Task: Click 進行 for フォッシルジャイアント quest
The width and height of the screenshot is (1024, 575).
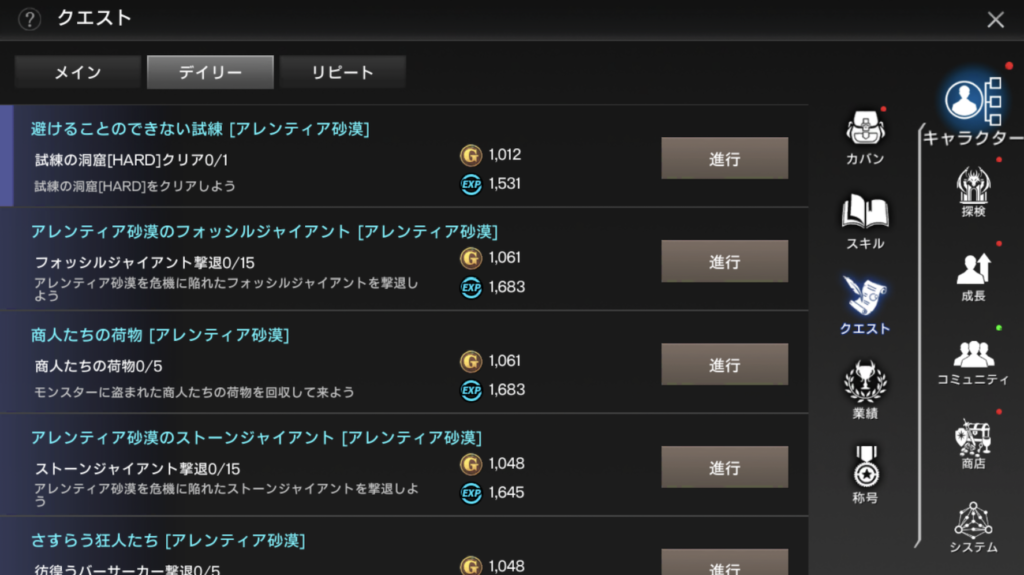Action: coord(724,261)
